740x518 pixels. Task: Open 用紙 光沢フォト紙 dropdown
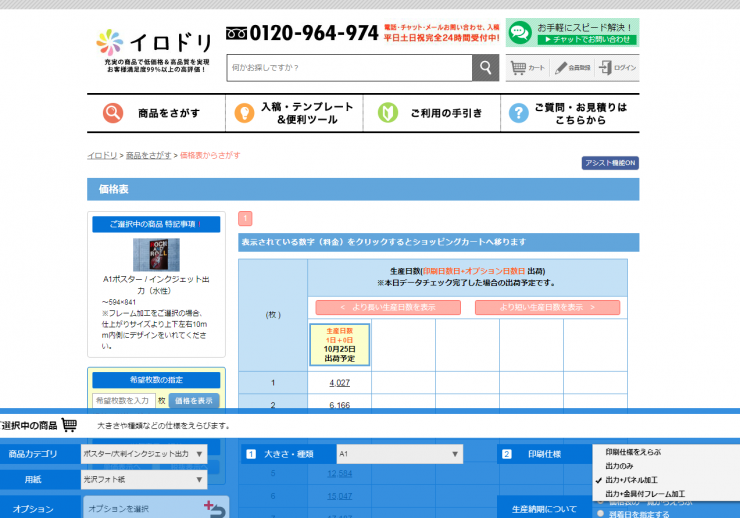144,479
